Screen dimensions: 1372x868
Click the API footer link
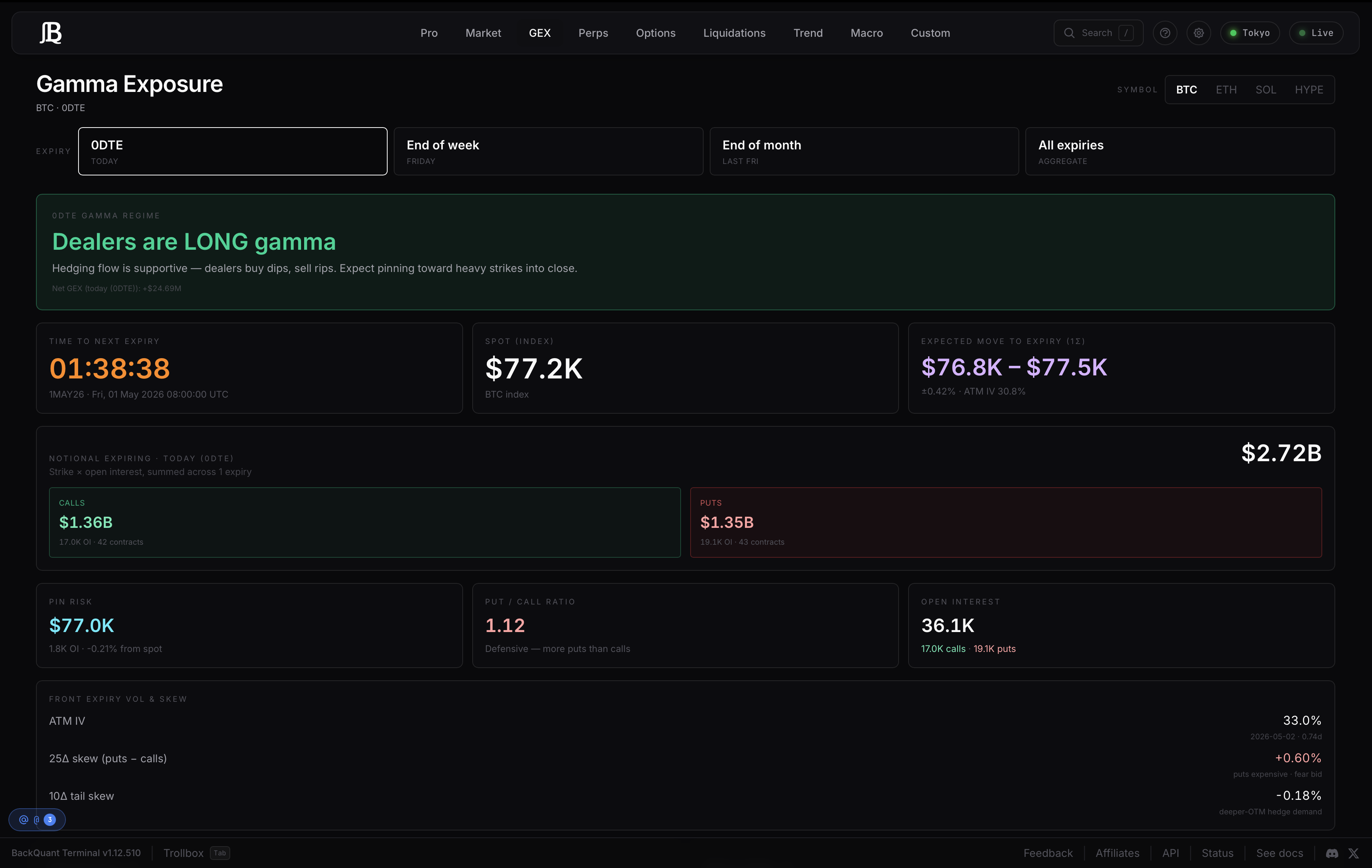pos(1170,853)
